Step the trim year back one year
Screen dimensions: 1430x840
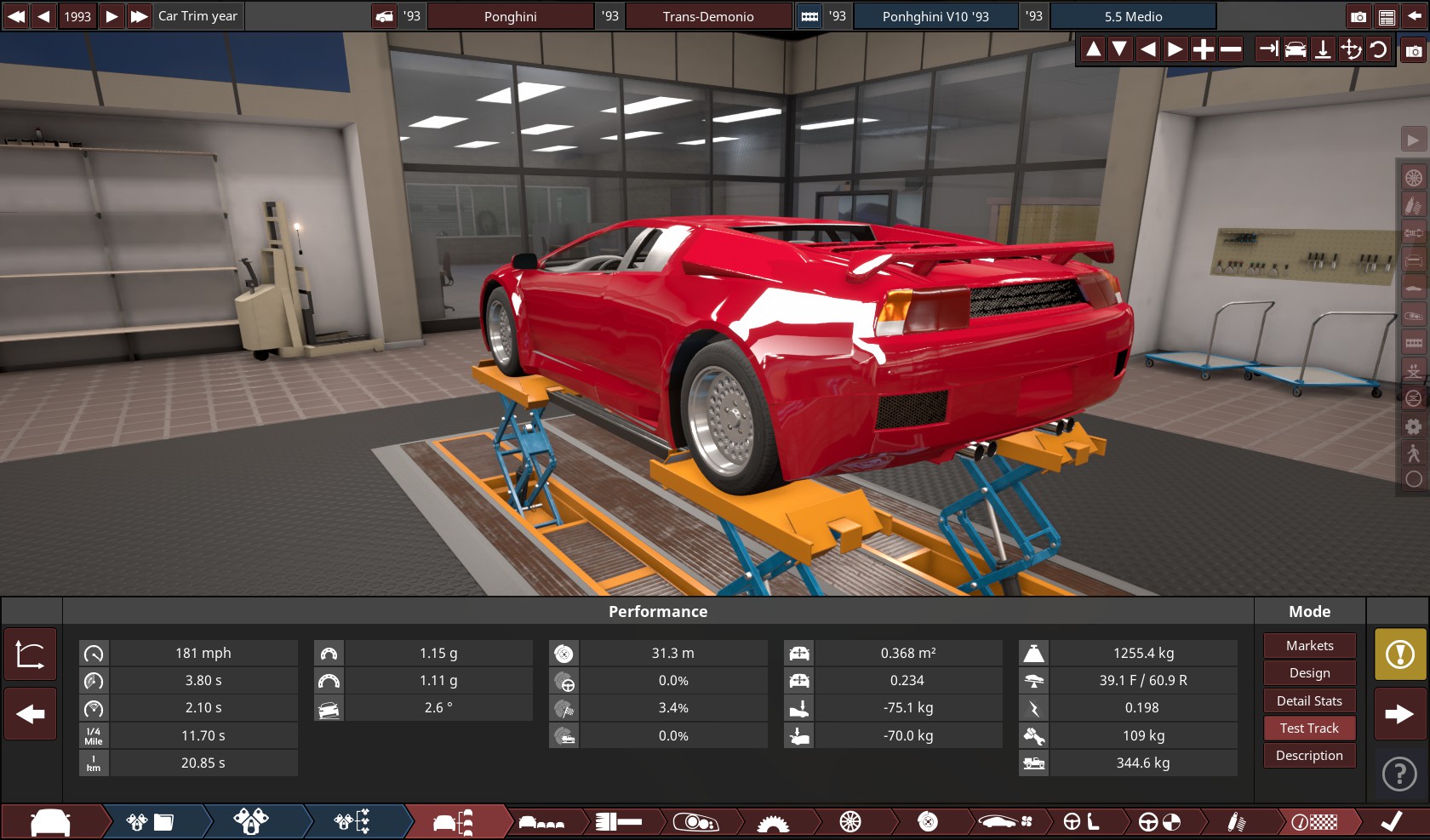click(x=43, y=16)
